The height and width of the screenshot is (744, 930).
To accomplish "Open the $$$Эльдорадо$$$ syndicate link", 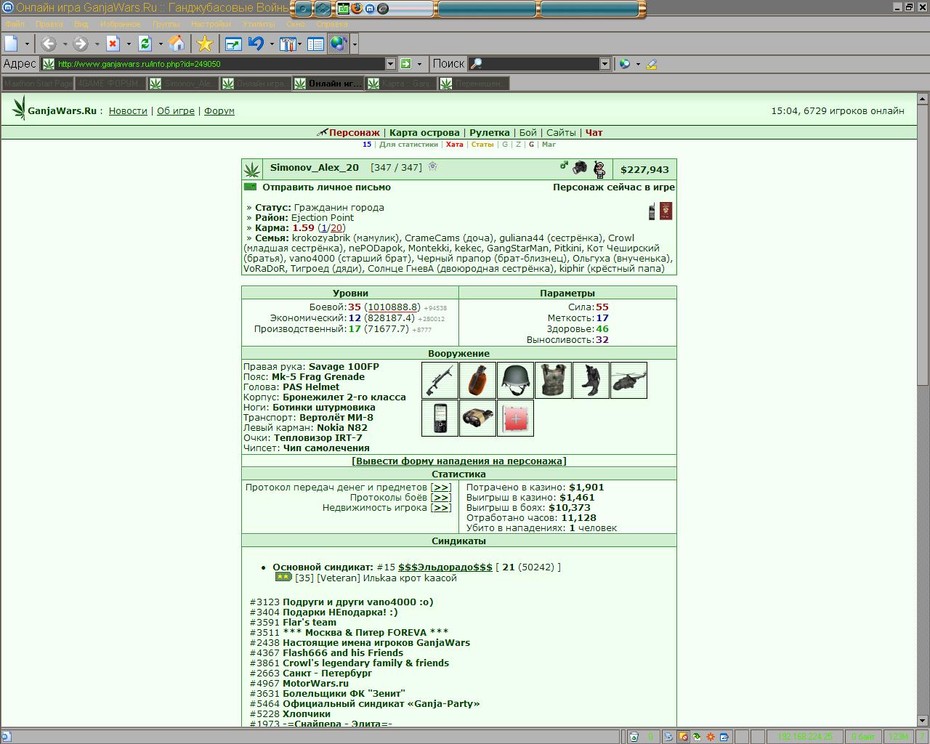I will point(445,567).
